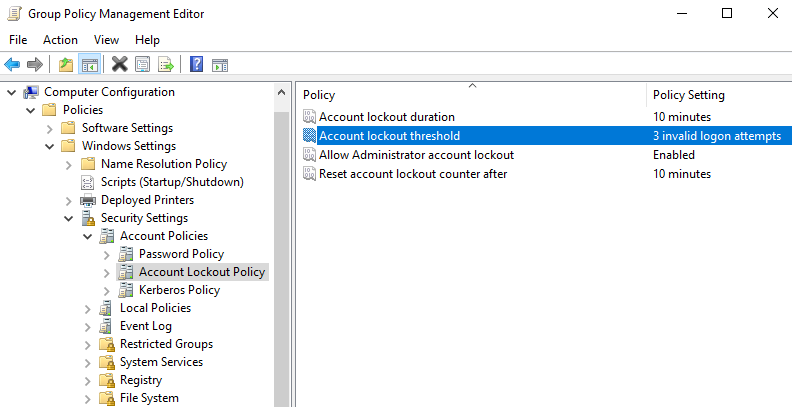Click the Kerberos Policy icon
792x407 pixels.
(125, 290)
